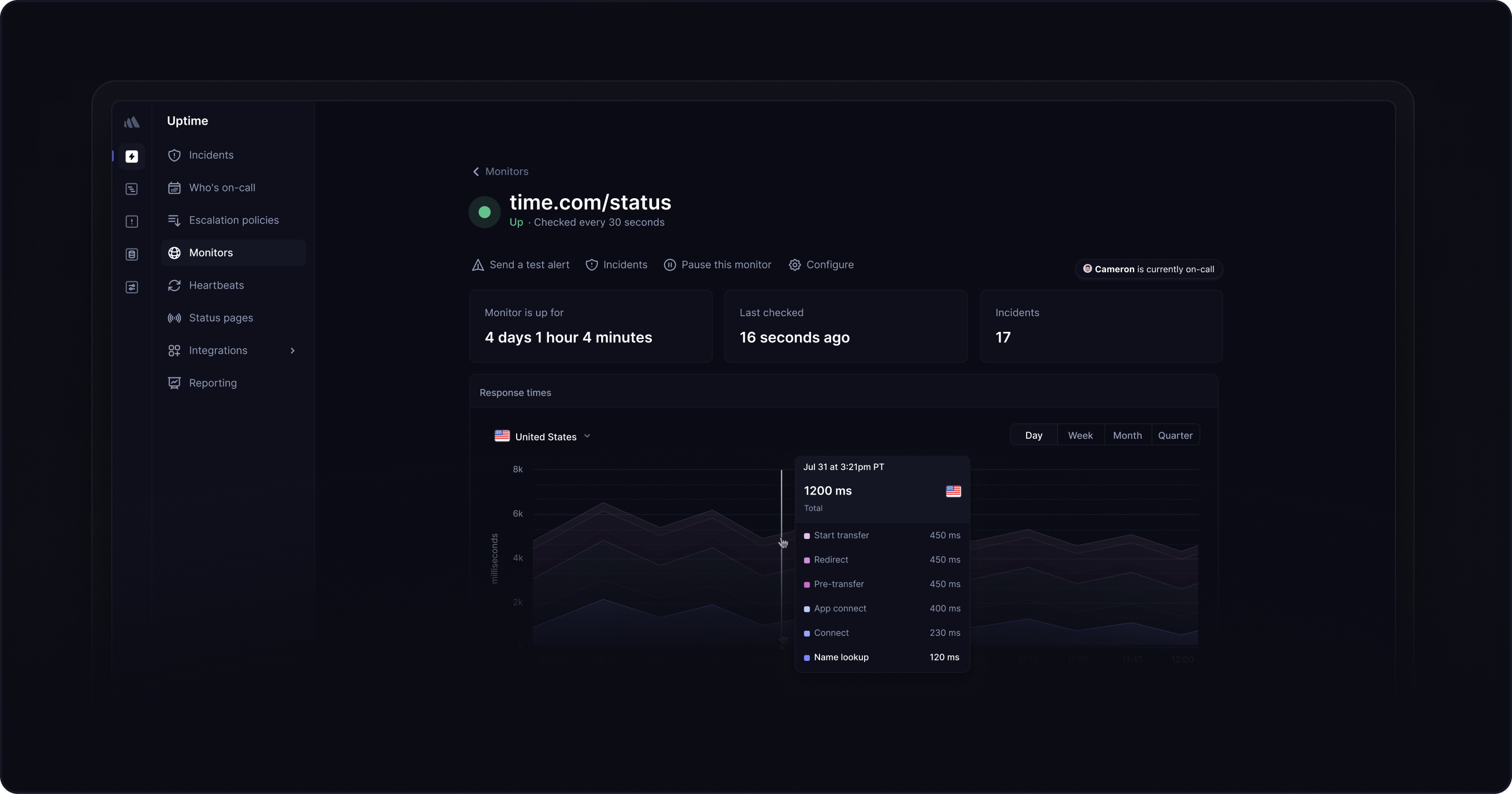This screenshot has width=1512, height=794.
Task: Click the sliders settings icon in left rail
Action: pos(131,287)
